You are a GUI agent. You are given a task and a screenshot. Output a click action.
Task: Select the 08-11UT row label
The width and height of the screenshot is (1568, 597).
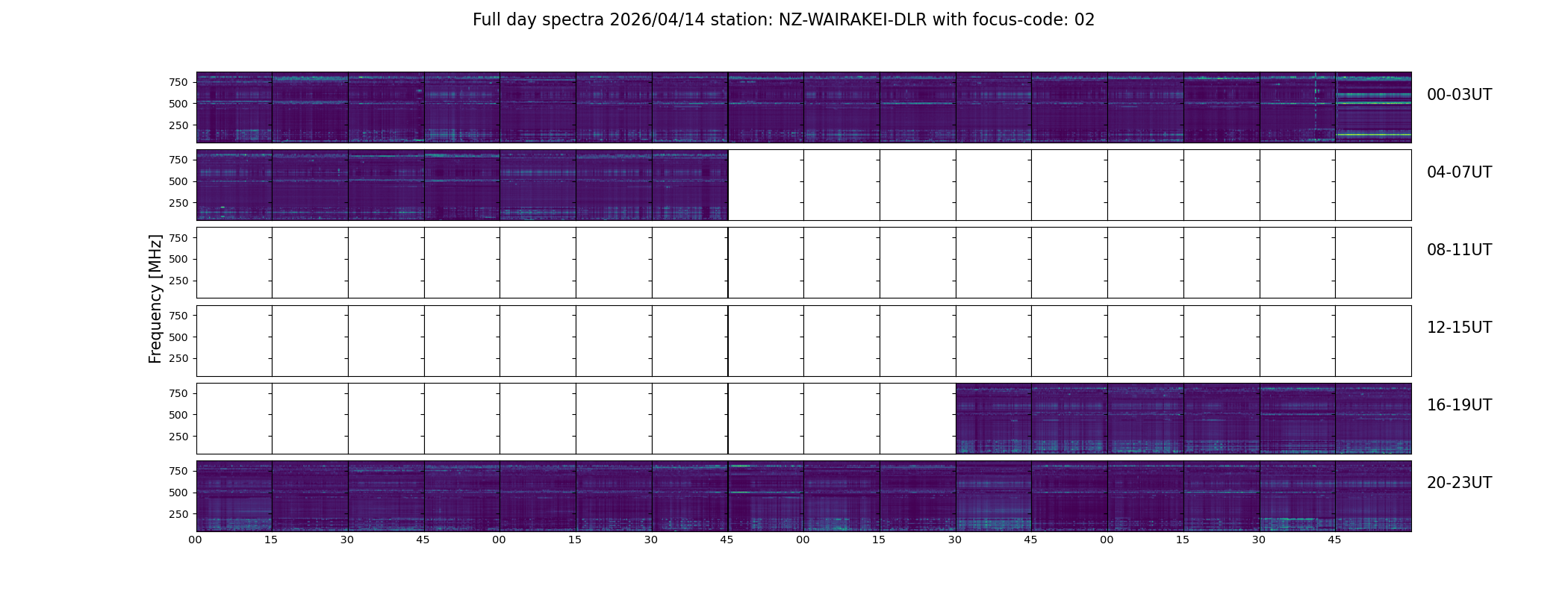click(x=1459, y=250)
